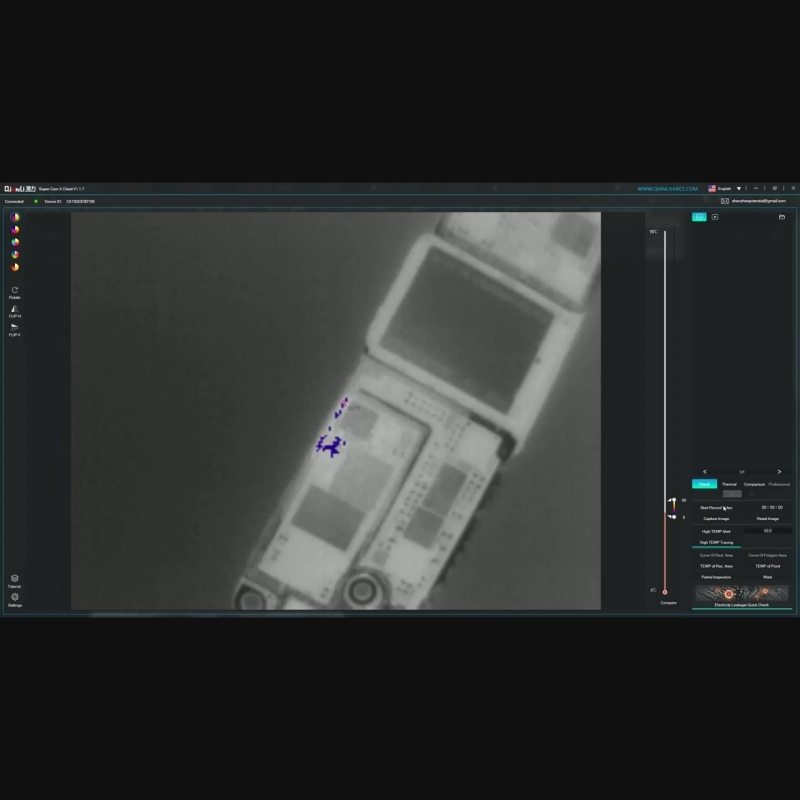Select the first color palette icon
Viewport: 800px width, 800px height.
[15, 218]
